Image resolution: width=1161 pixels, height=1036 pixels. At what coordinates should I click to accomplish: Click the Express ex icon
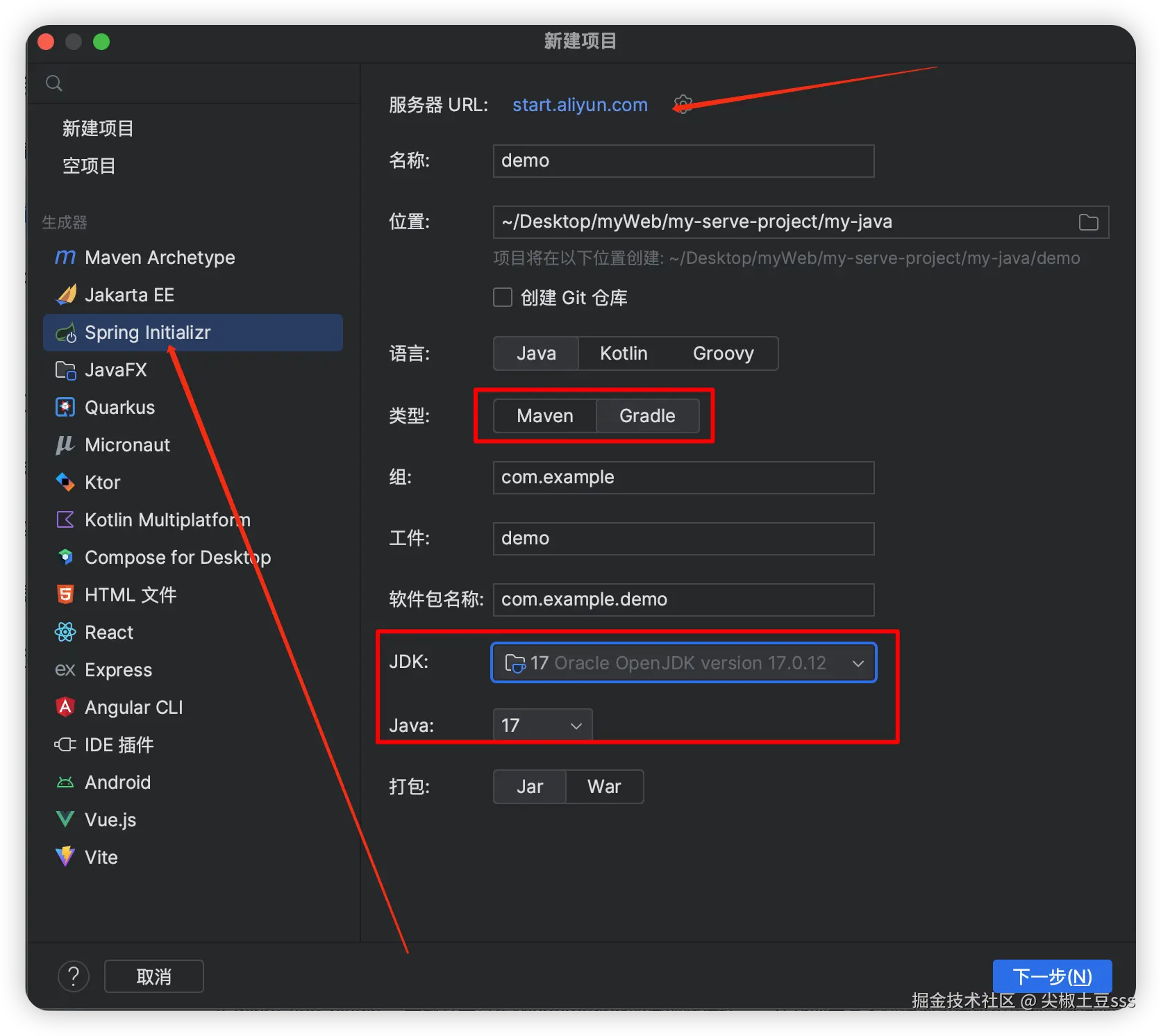point(65,670)
